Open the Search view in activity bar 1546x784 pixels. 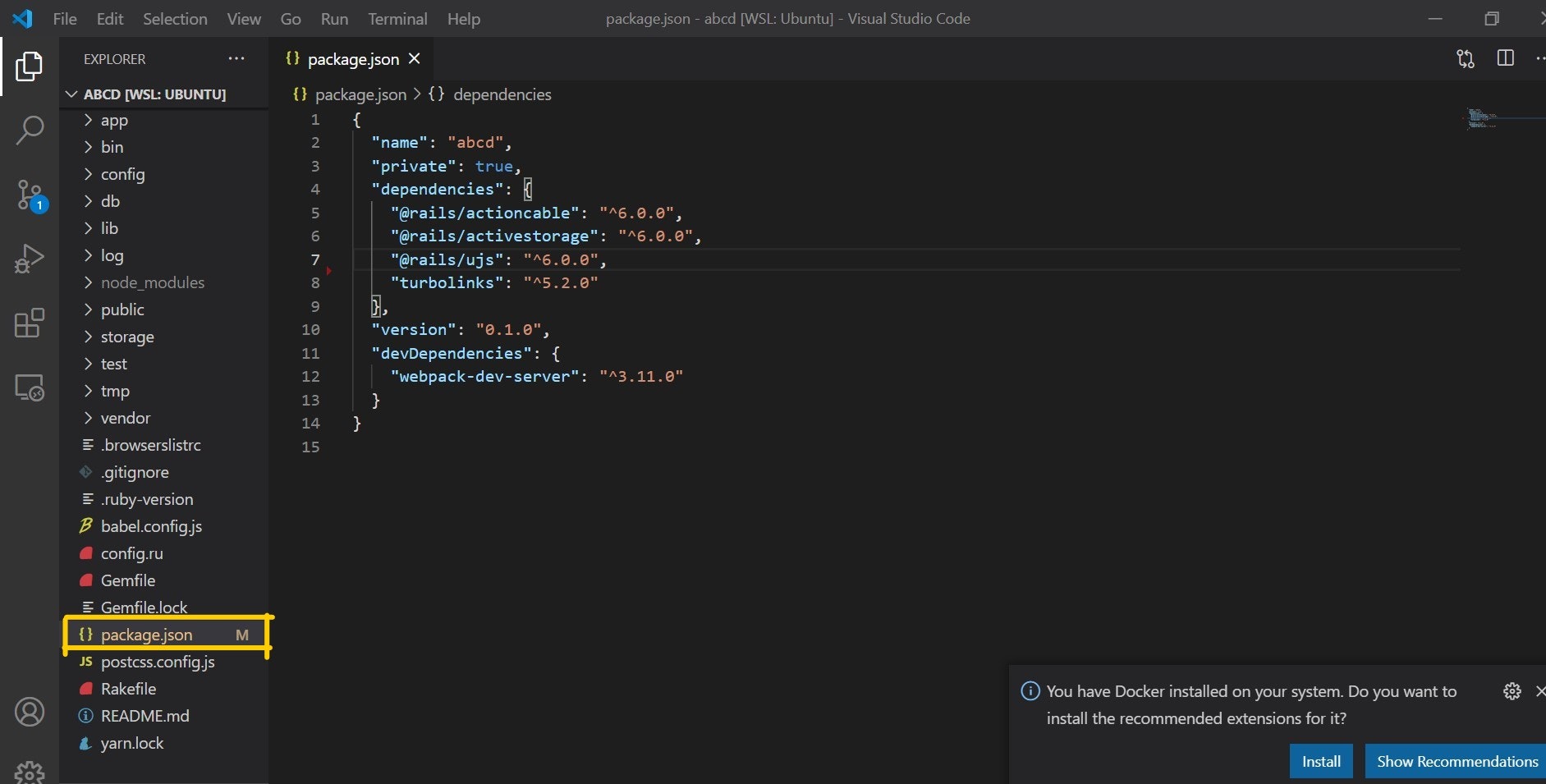tap(30, 130)
